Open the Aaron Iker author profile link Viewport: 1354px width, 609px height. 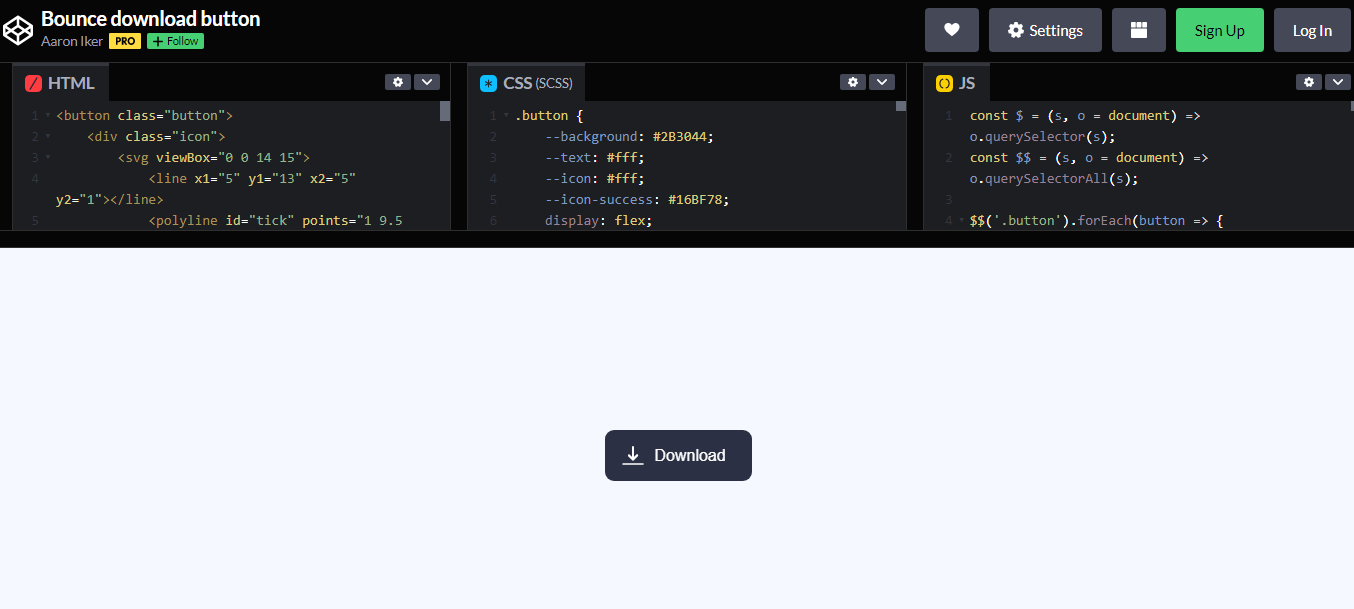72,41
